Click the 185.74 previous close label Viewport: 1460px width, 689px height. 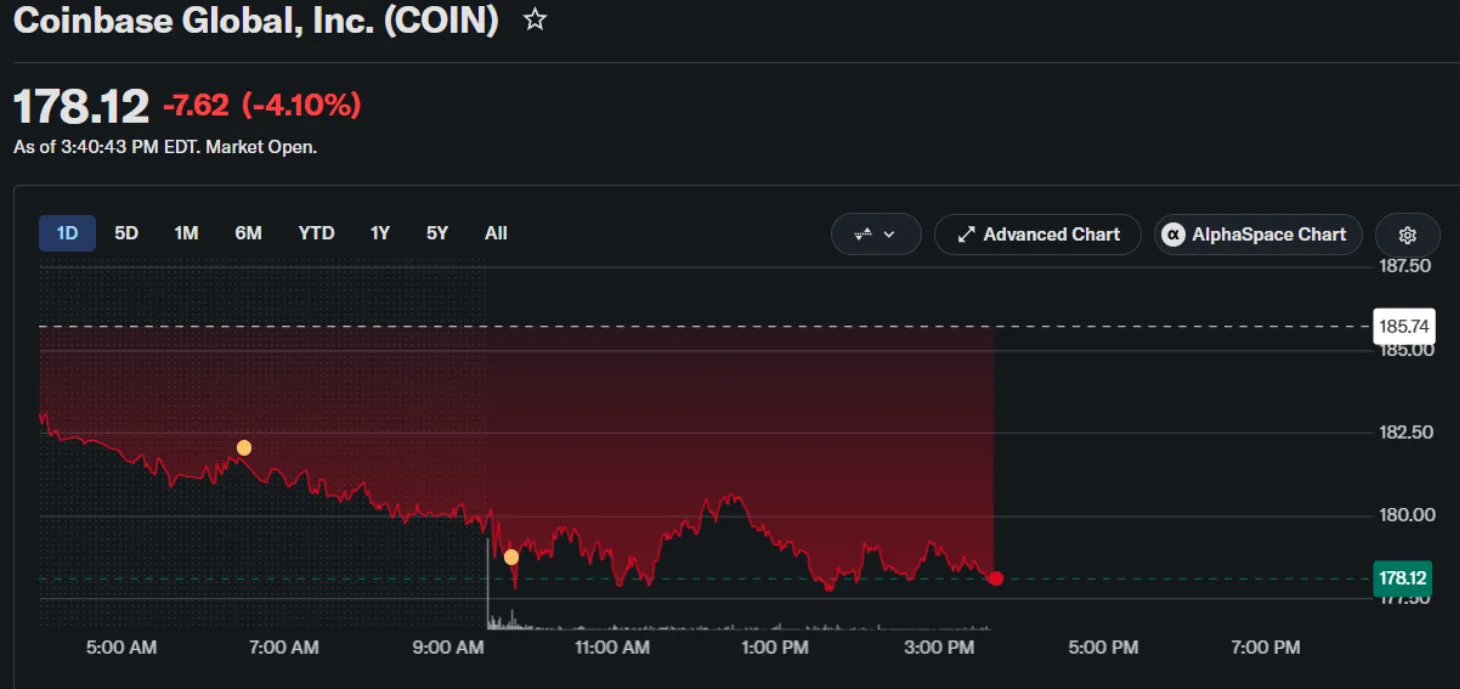tap(1405, 326)
